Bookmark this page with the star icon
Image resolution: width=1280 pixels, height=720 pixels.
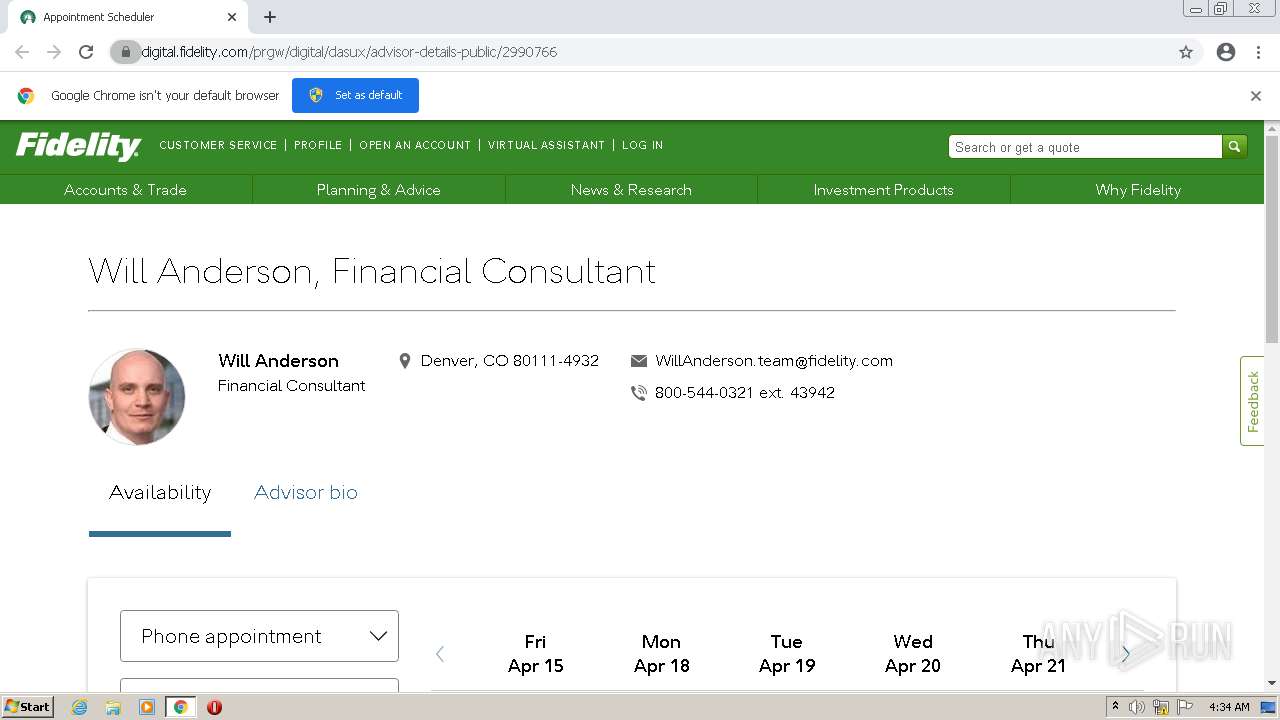click(1186, 52)
